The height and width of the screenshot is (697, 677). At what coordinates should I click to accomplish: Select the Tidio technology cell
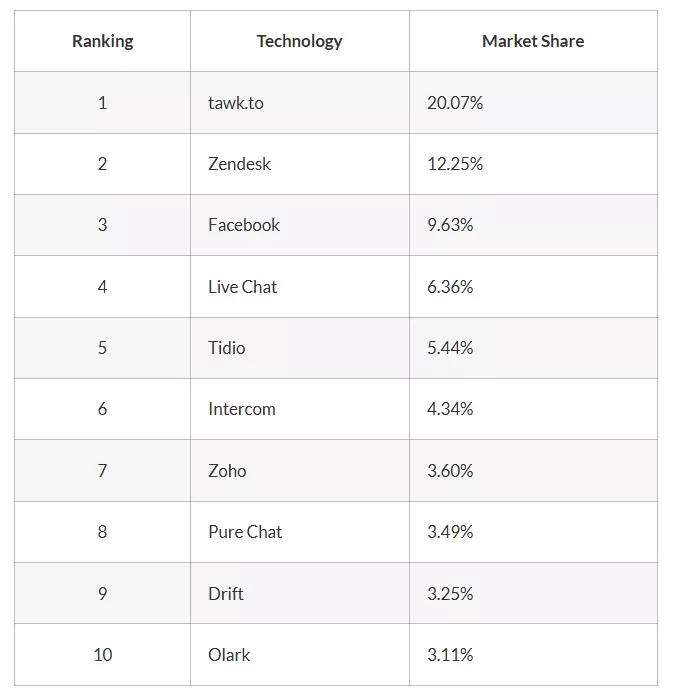pos(226,348)
